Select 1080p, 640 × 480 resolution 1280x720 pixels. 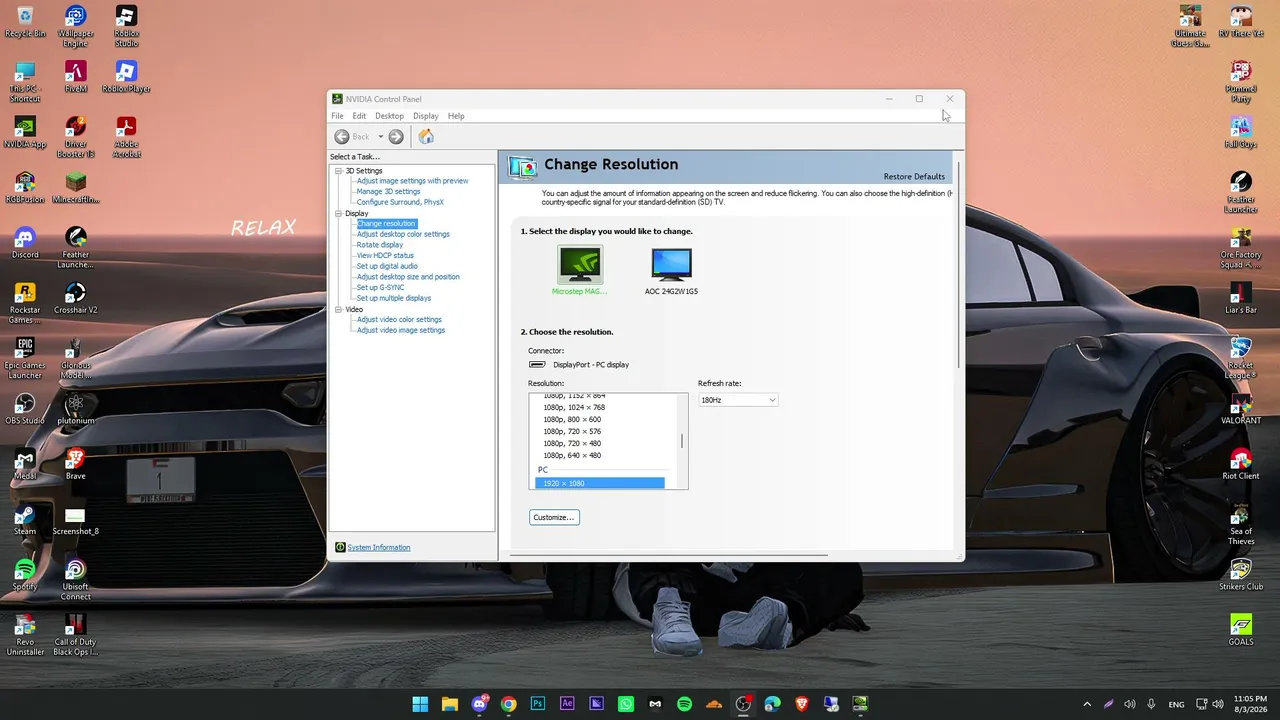572,456
